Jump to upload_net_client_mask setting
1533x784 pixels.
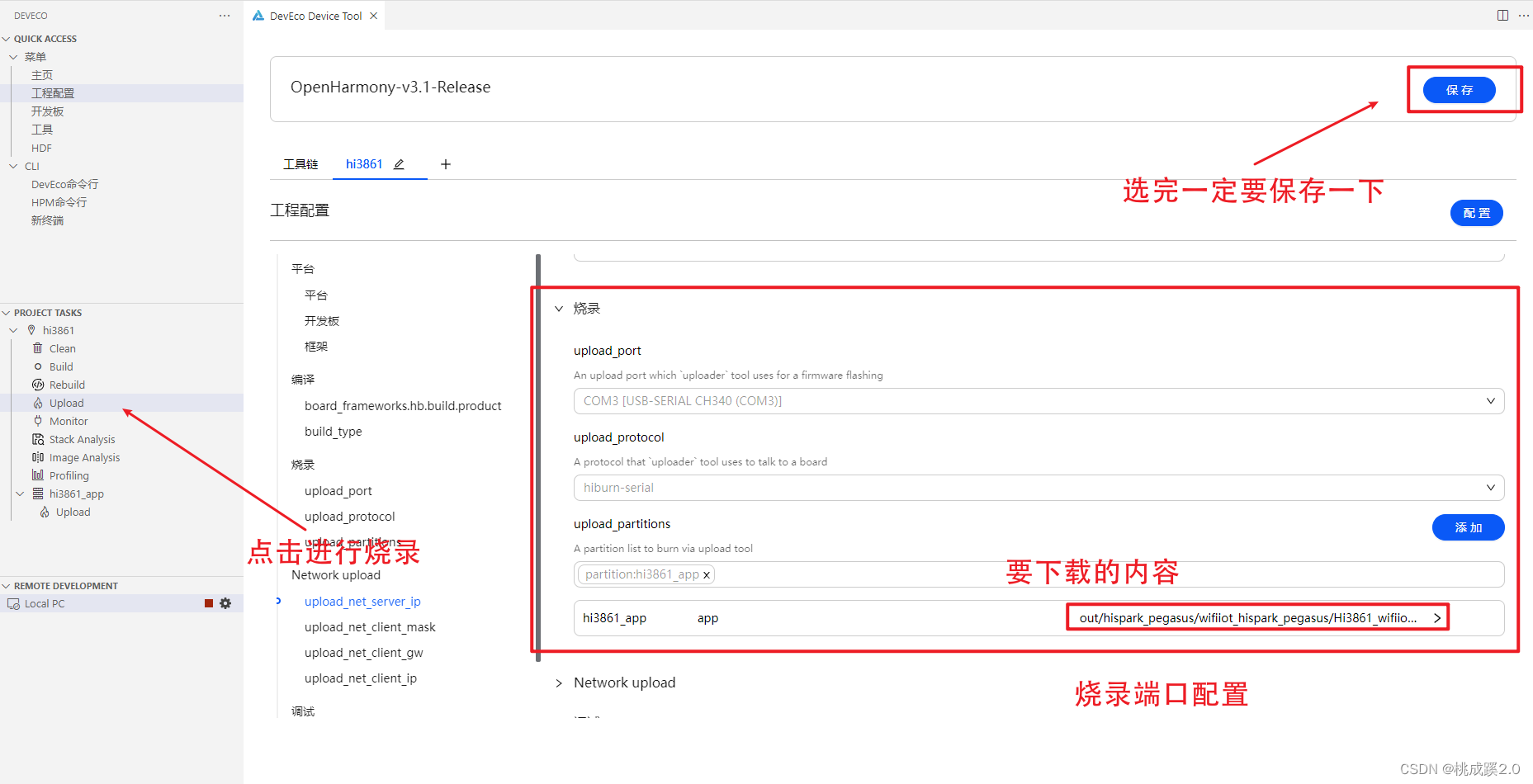pyautogui.click(x=370, y=627)
